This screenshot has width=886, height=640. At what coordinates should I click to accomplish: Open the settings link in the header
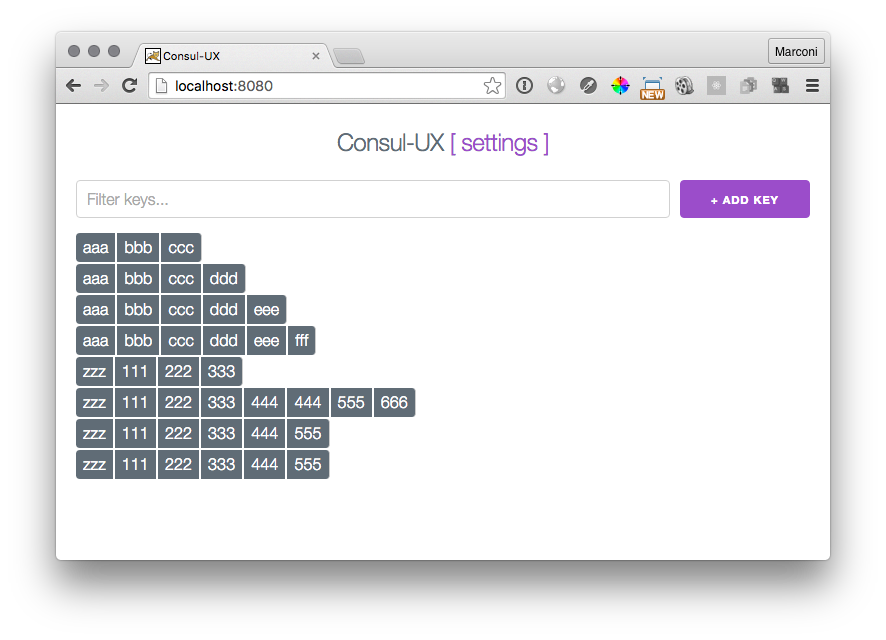point(500,143)
